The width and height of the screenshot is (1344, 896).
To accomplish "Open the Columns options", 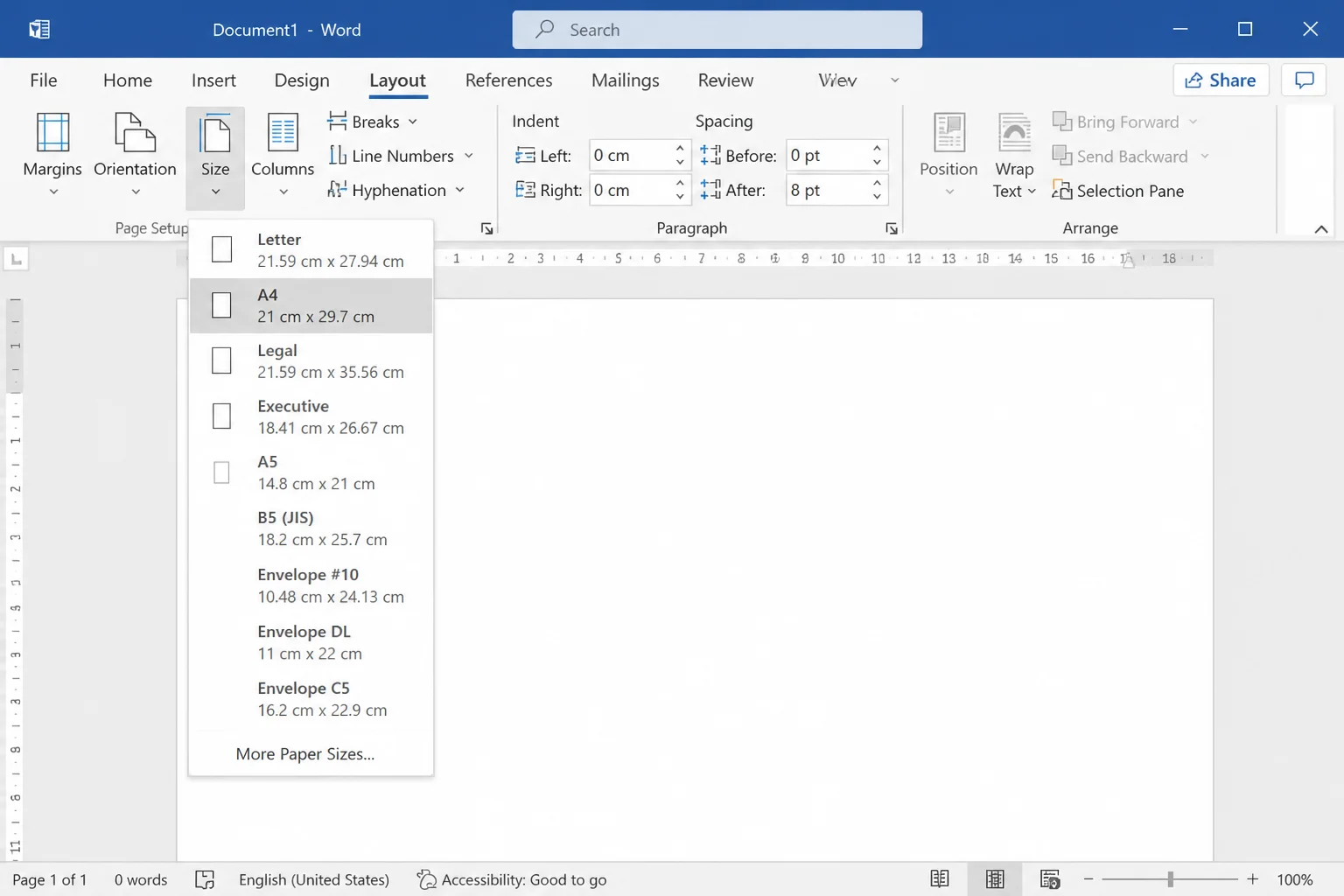I will pyautogui.click(x=283, y=155).
